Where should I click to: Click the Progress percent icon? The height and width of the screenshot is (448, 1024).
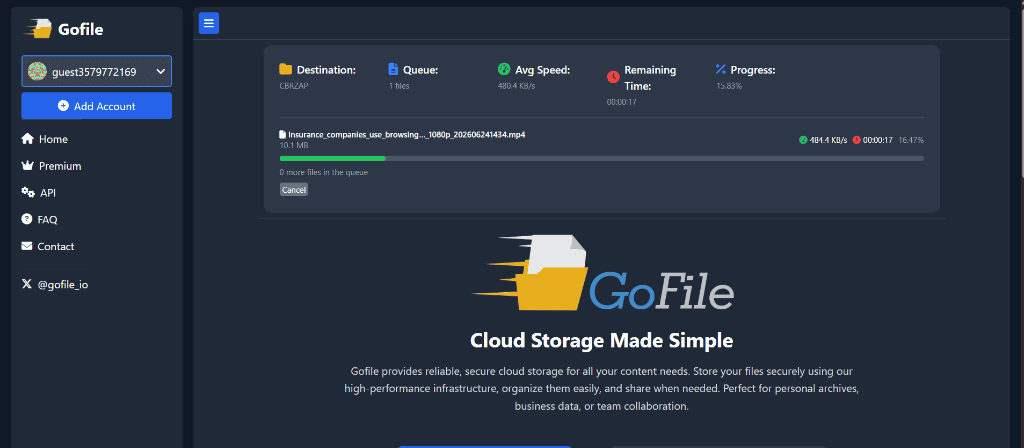(x=721, y=69)
